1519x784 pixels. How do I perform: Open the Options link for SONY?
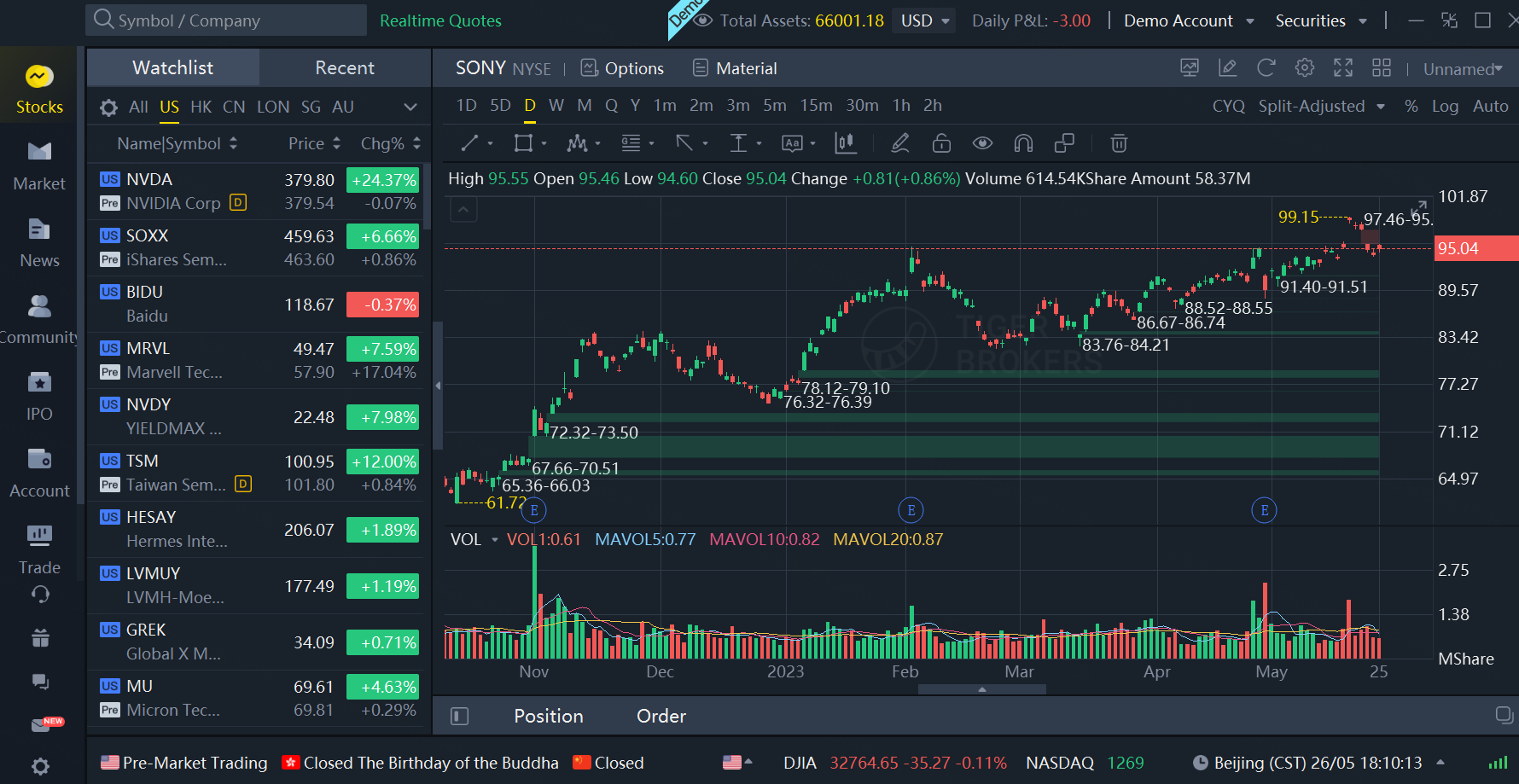[x=622, y=68]
